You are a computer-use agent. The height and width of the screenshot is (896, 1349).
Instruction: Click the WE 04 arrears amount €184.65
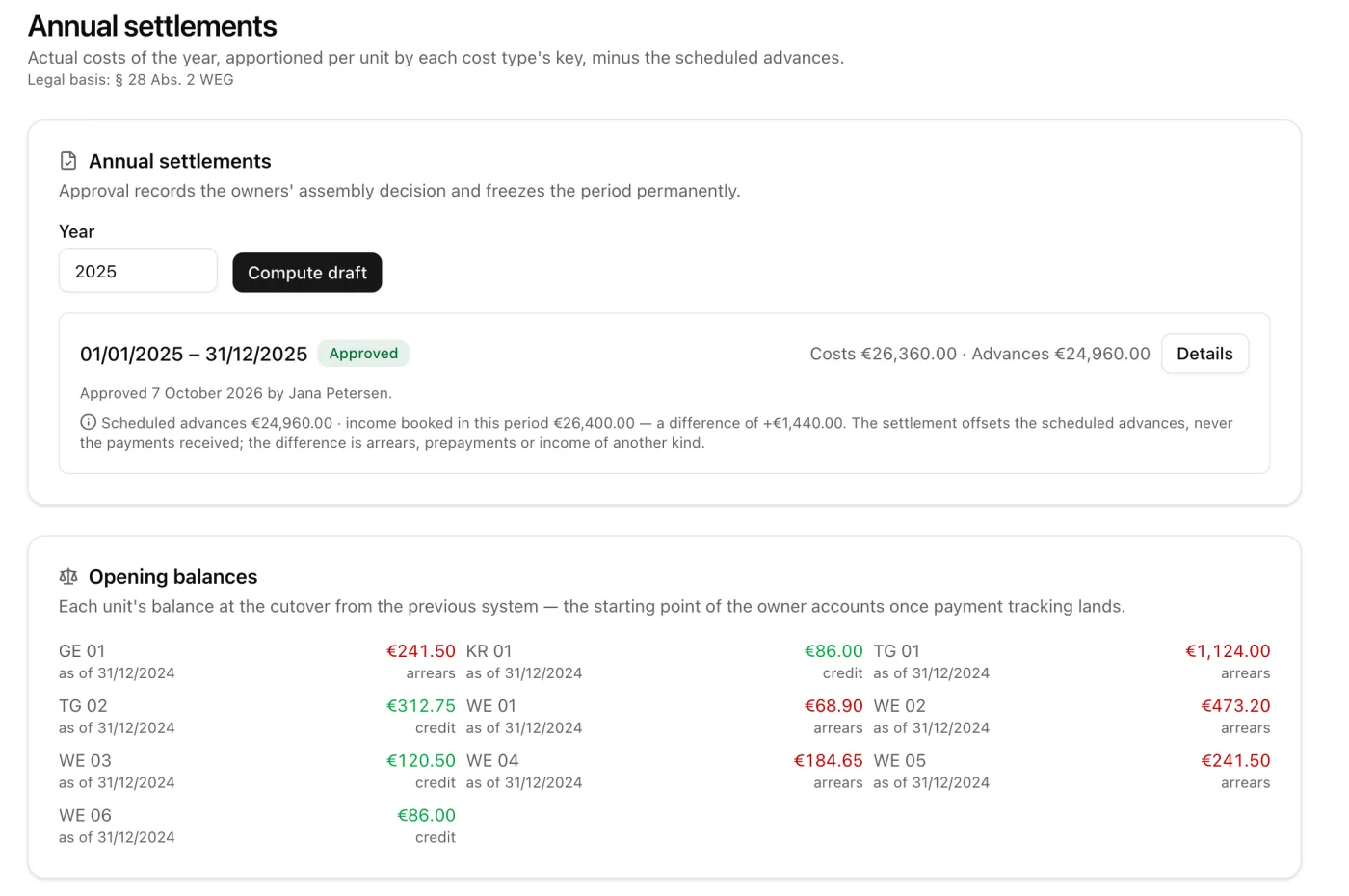(x=829, y=761)
